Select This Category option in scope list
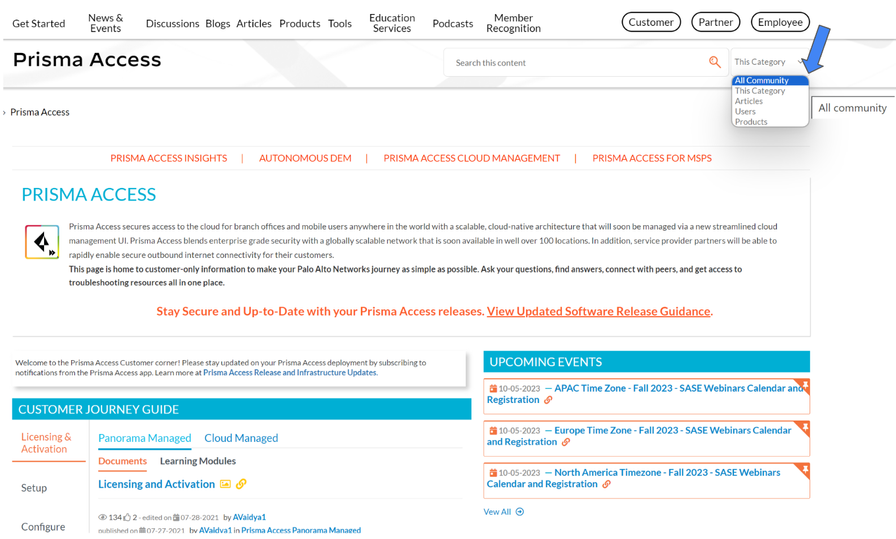The image size is (896, 539). coord(770,91)
